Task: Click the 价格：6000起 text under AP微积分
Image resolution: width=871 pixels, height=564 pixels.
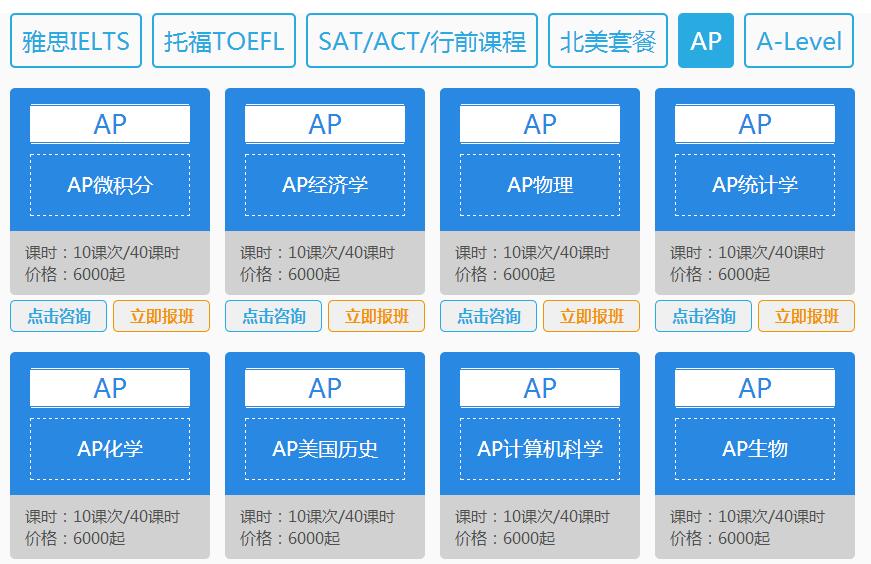Action: [x=75, y=274]
